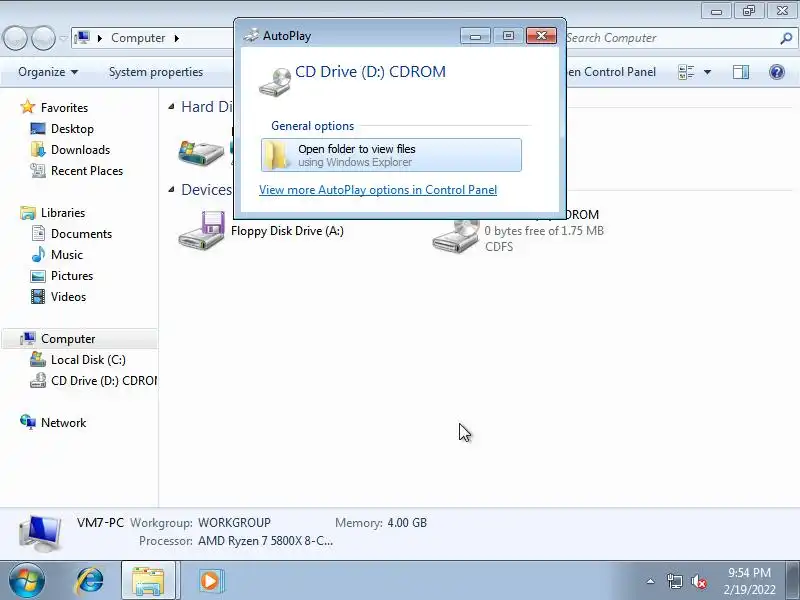Select the CD drive icon in main pane
Viewport: 800px width, 600px height.
(456, 236)
